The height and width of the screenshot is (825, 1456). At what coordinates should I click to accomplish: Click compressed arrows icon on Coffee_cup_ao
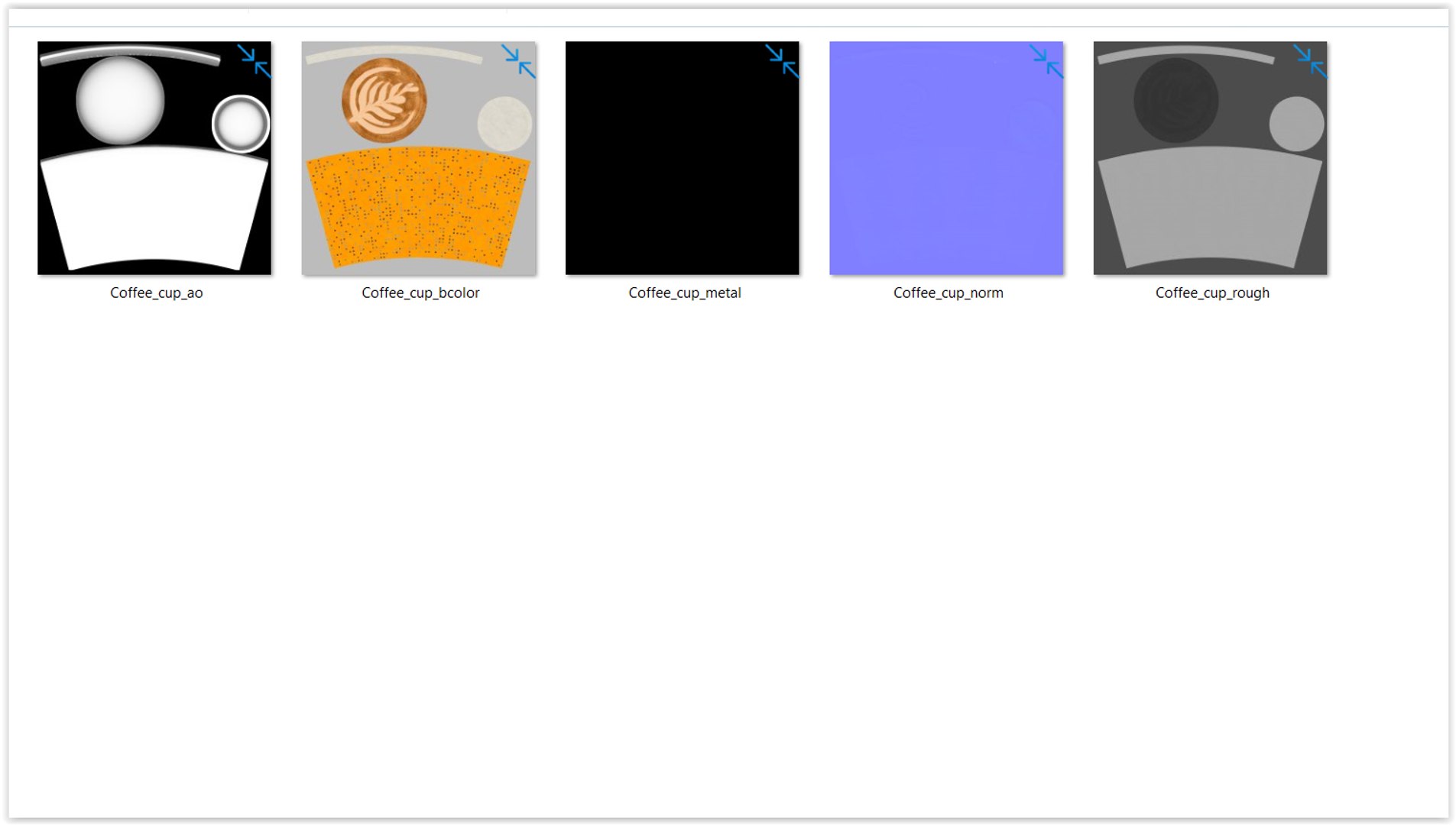coord(254,61)
